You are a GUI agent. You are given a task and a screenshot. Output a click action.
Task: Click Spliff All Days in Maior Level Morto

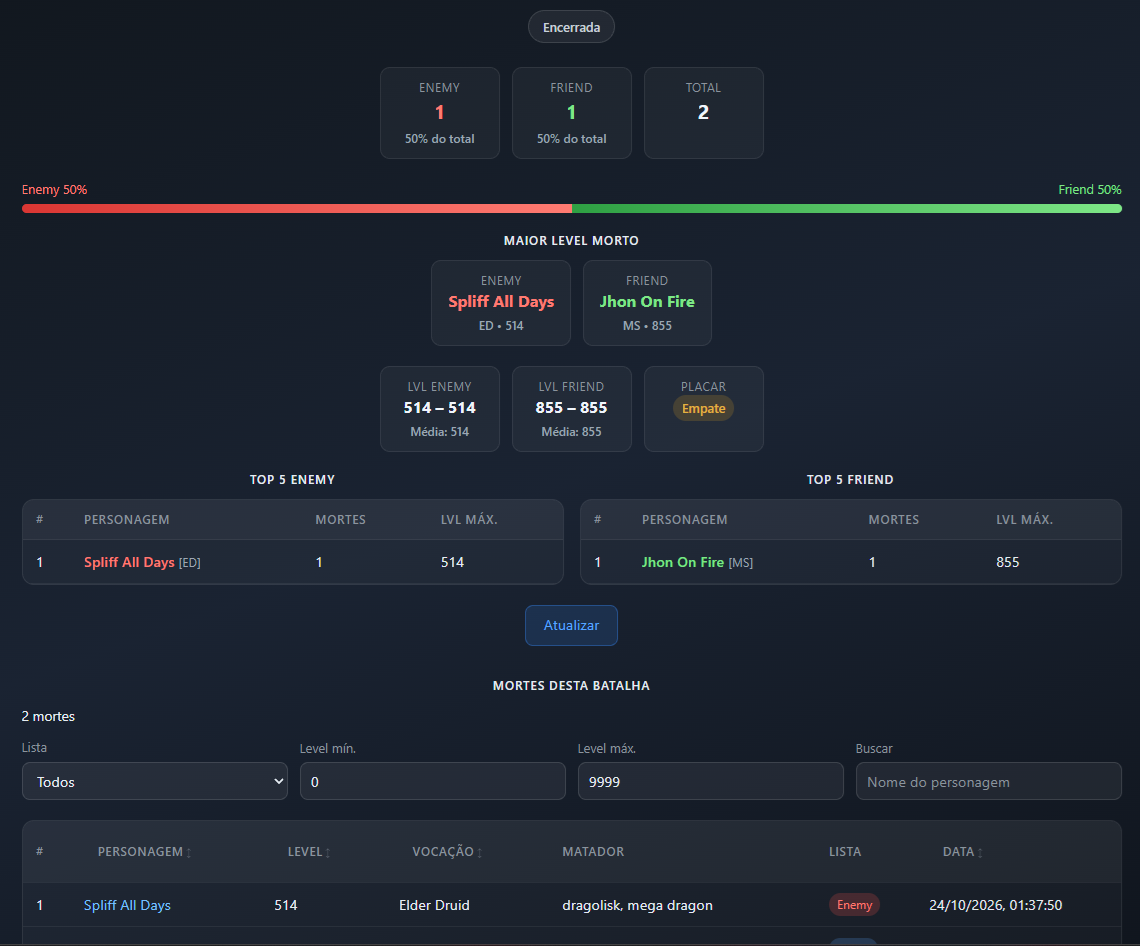pyautogui.click(x=501, y=302)
